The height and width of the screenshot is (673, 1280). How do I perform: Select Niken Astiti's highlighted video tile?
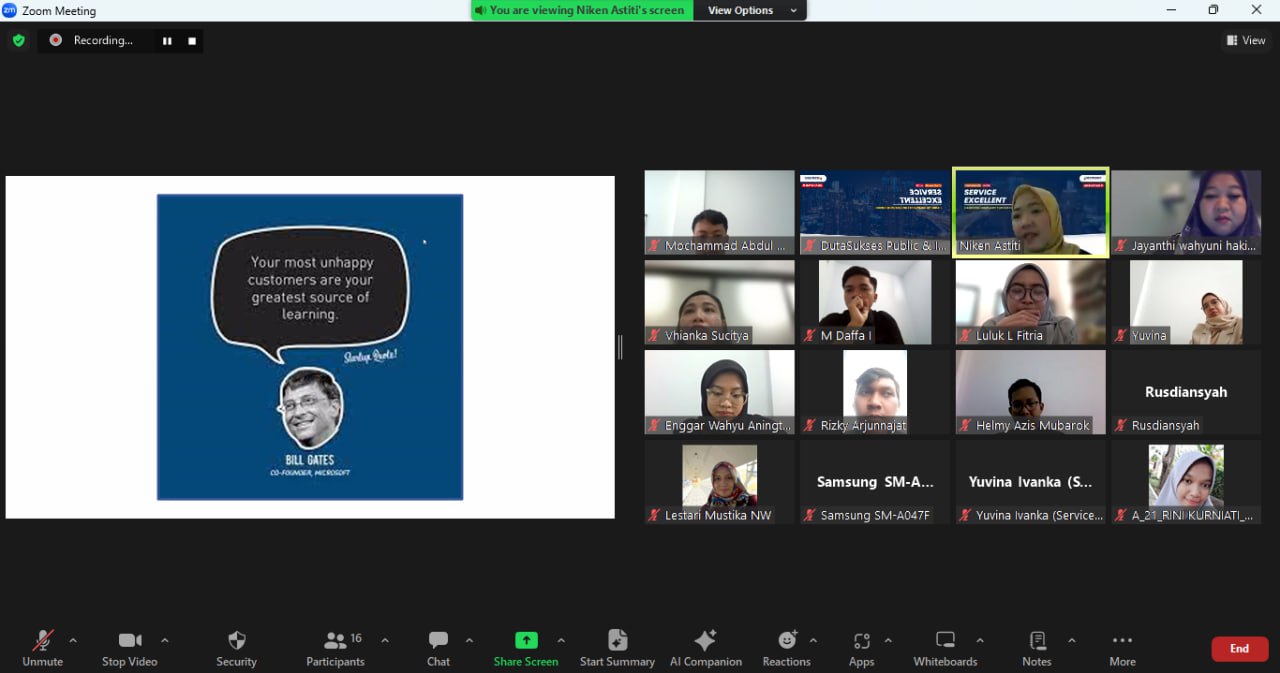coord(1031,213)
